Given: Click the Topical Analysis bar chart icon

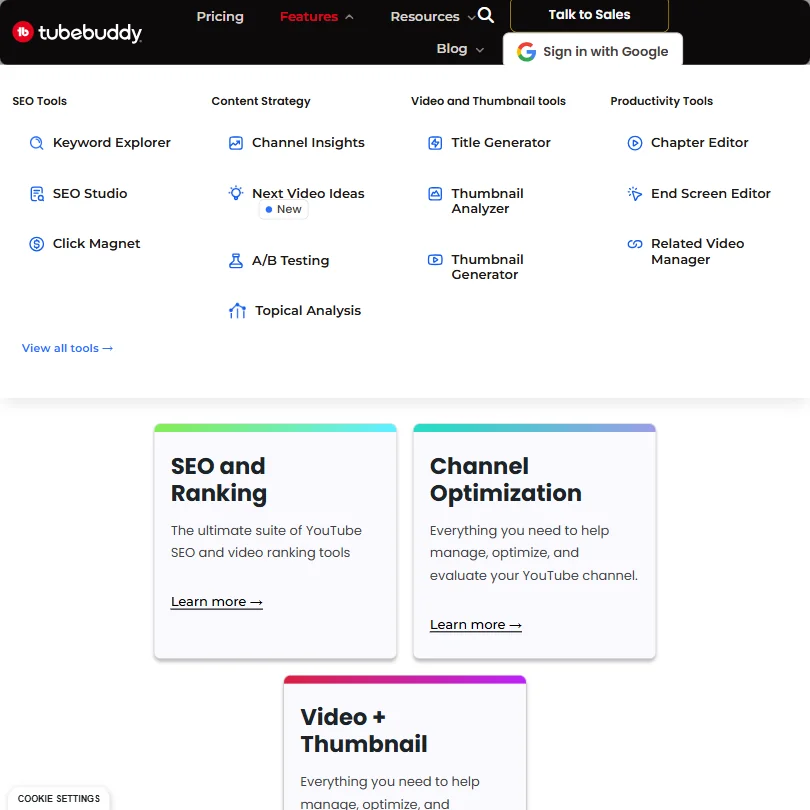Looking at the screenshot, I should (x=237, y=310).
